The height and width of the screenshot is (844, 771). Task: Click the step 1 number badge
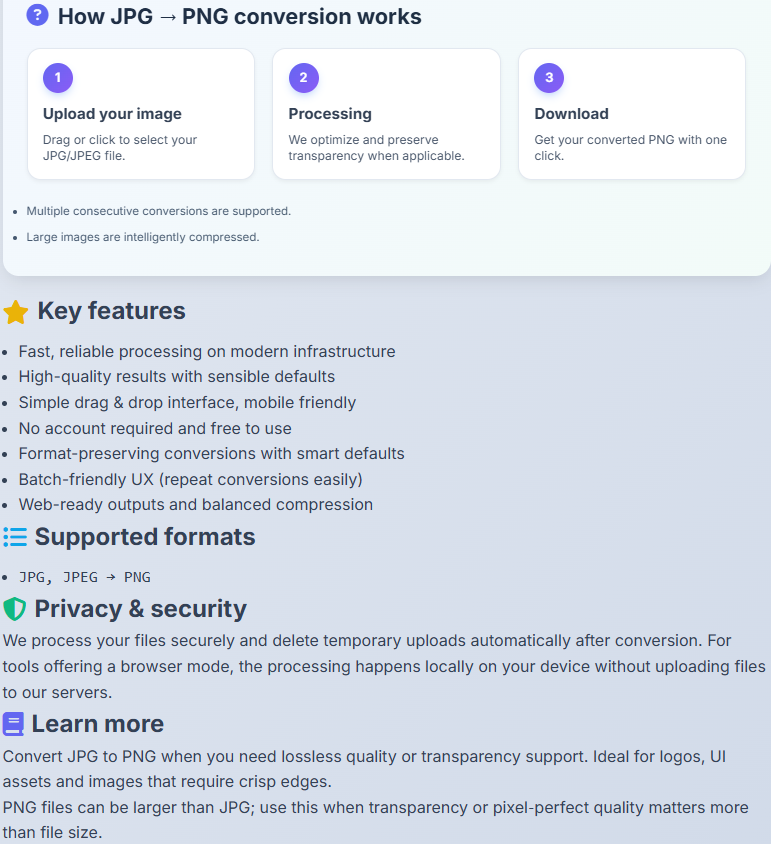58,77
